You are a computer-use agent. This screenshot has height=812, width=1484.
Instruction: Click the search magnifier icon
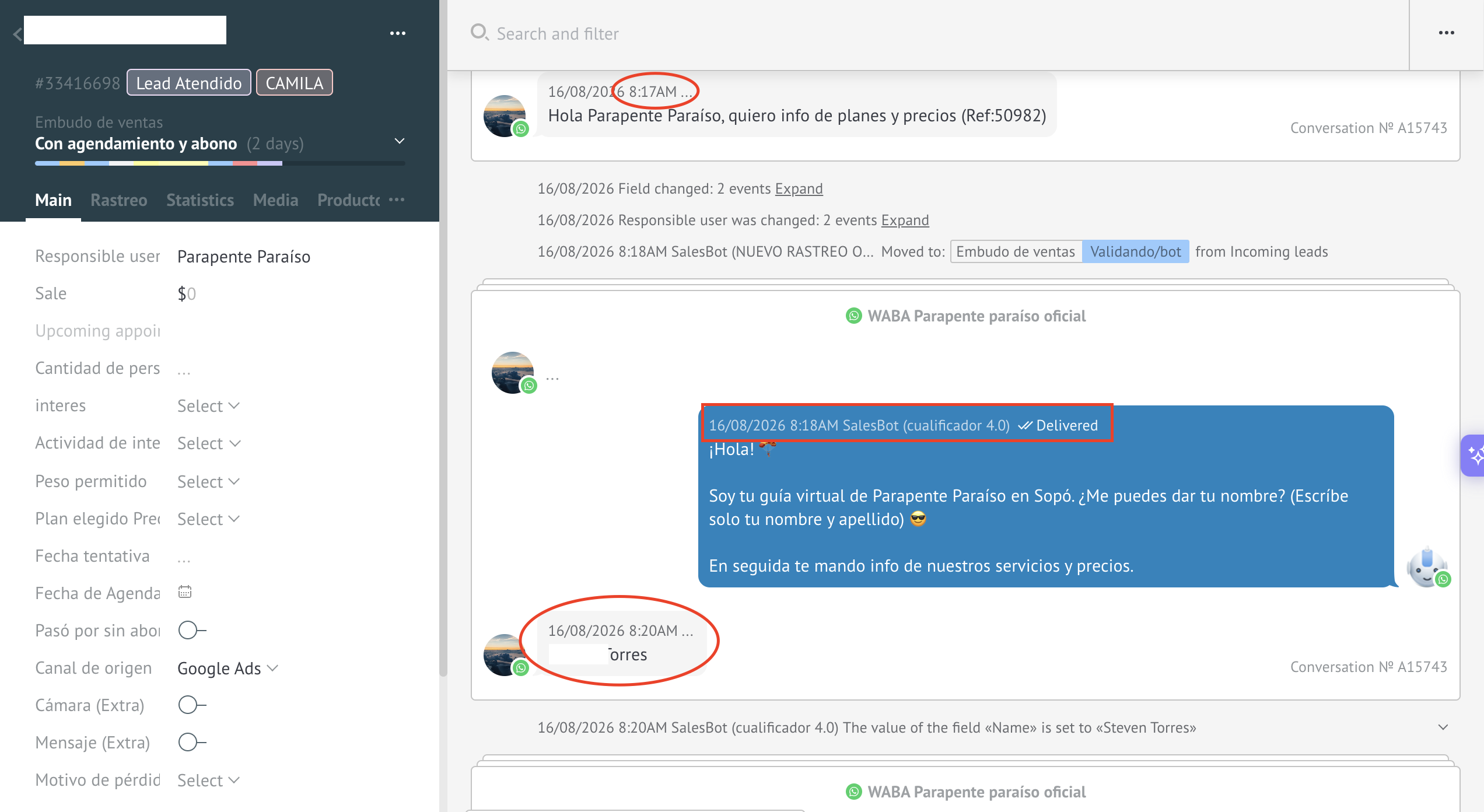click(479, 33)
